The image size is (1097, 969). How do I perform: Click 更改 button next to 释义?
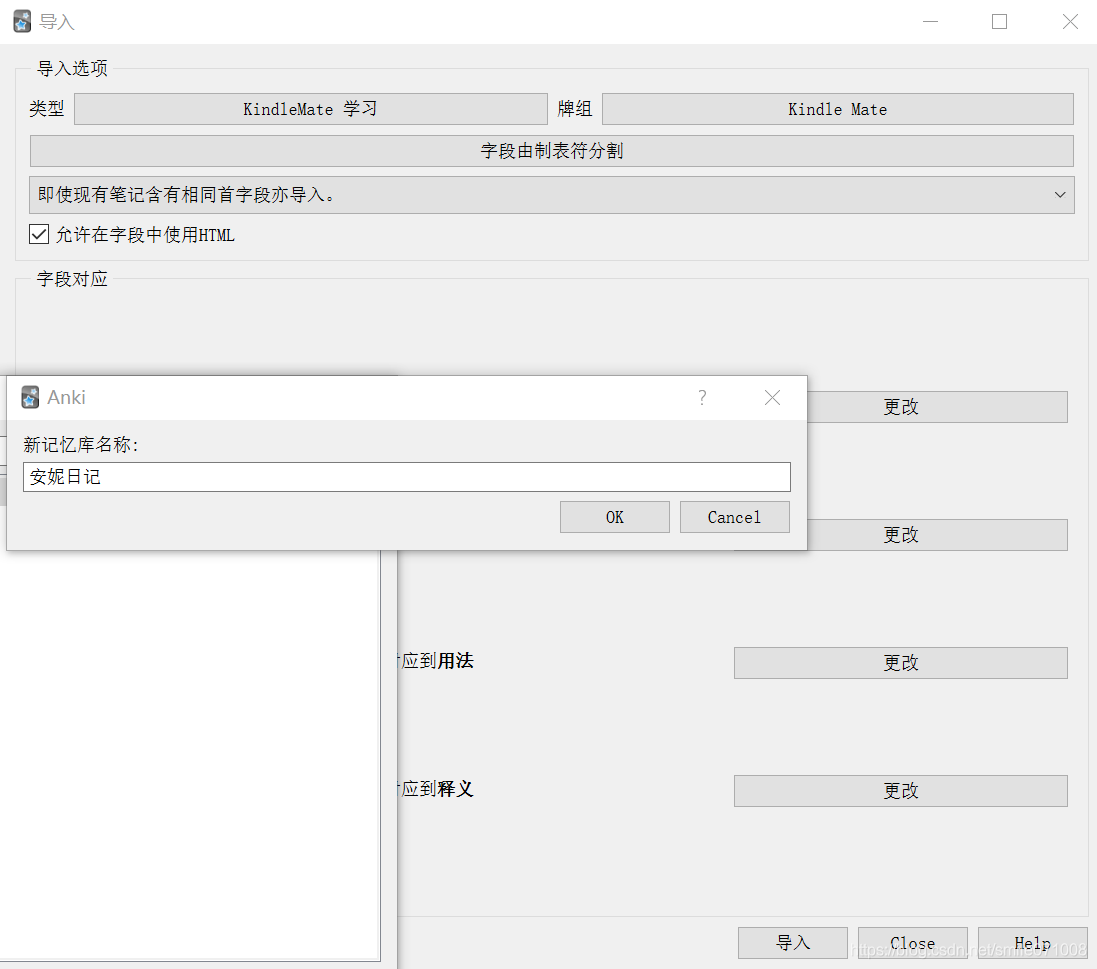[900, 791]
